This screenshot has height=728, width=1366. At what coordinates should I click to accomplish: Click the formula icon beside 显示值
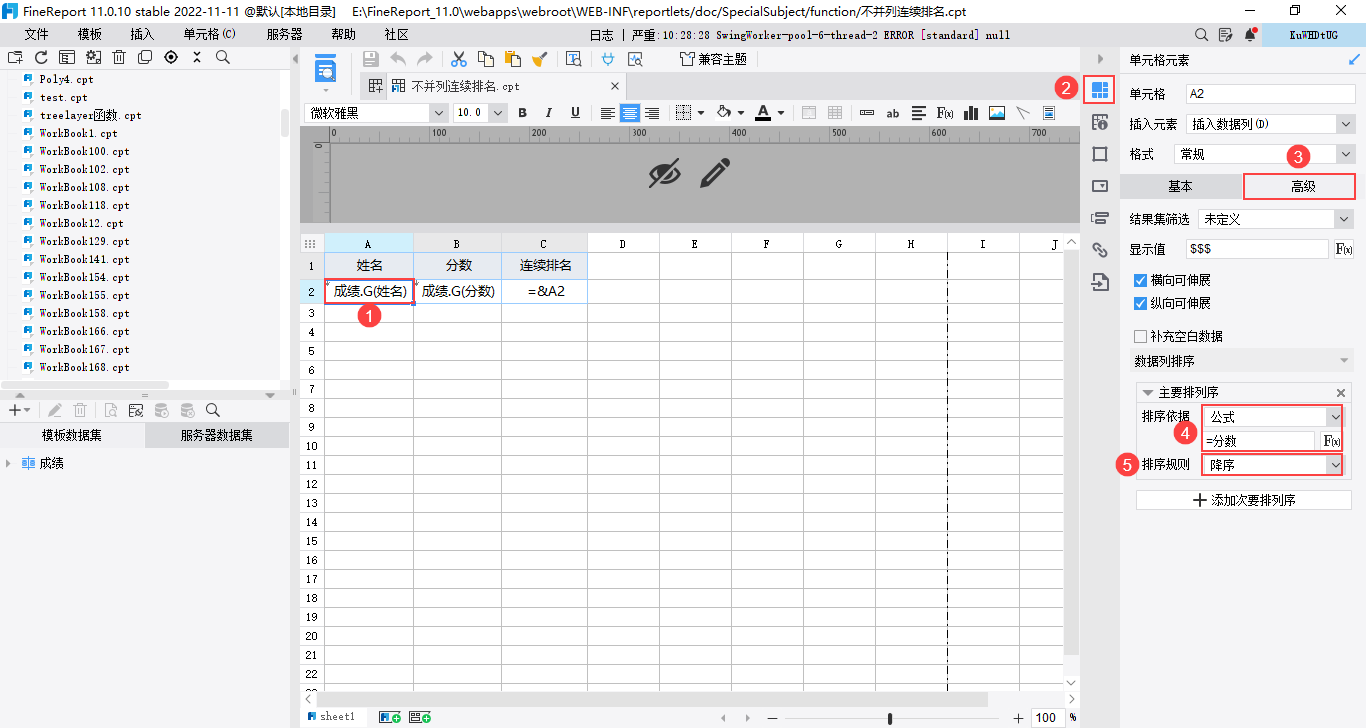click(x=1344, y=248)
